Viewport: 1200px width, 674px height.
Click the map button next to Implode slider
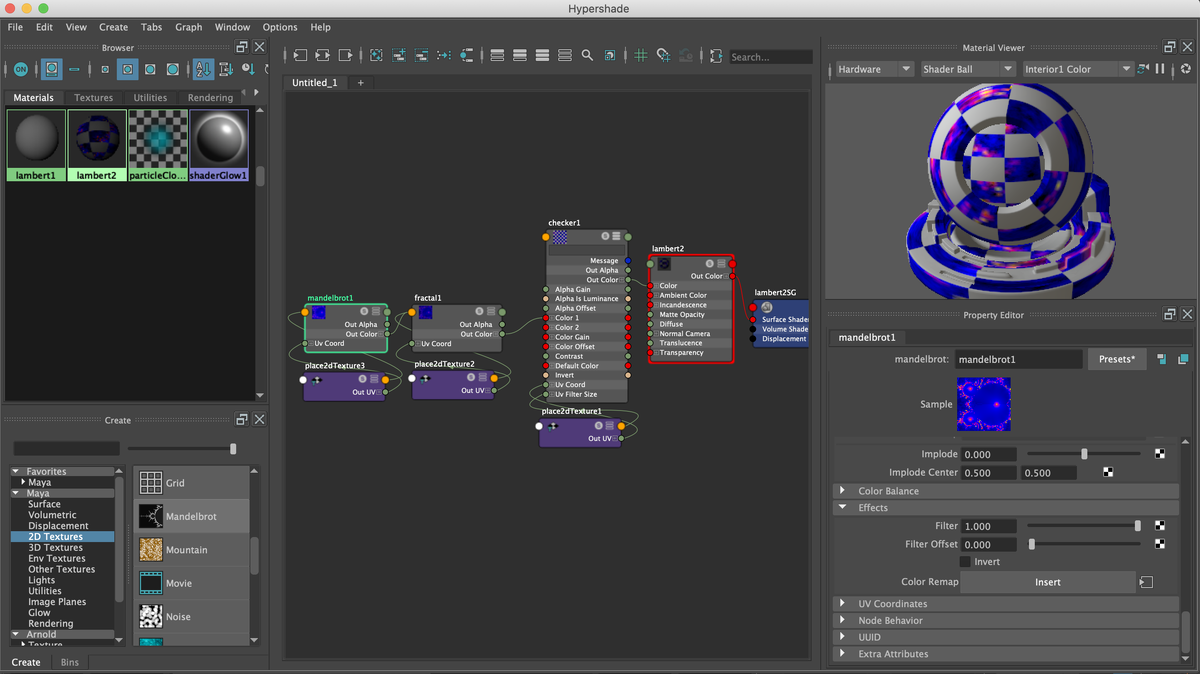coord(1160,454)
